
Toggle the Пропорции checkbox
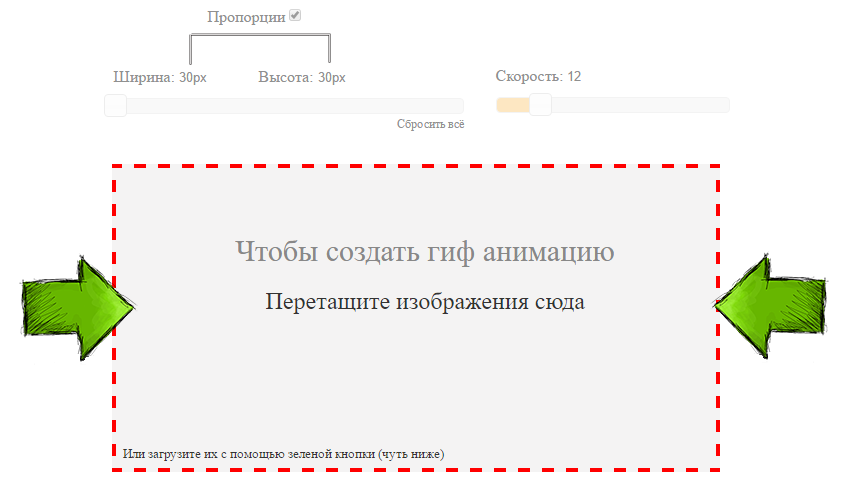click(294, 15)
